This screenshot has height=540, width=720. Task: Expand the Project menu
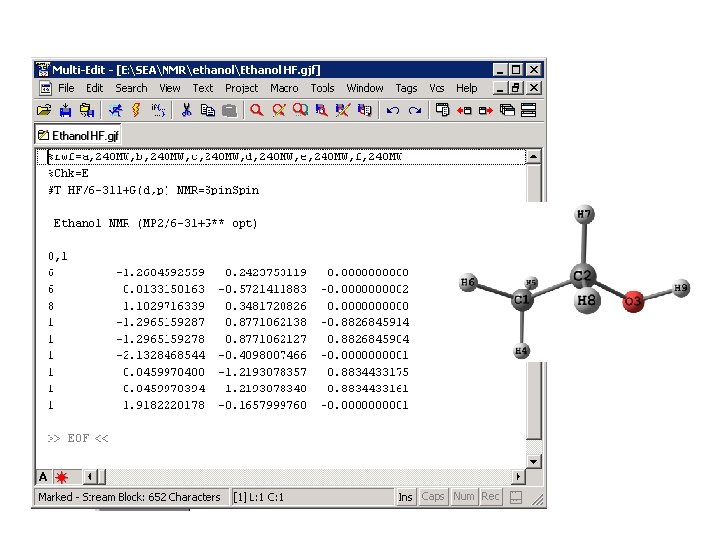(241, 88)
